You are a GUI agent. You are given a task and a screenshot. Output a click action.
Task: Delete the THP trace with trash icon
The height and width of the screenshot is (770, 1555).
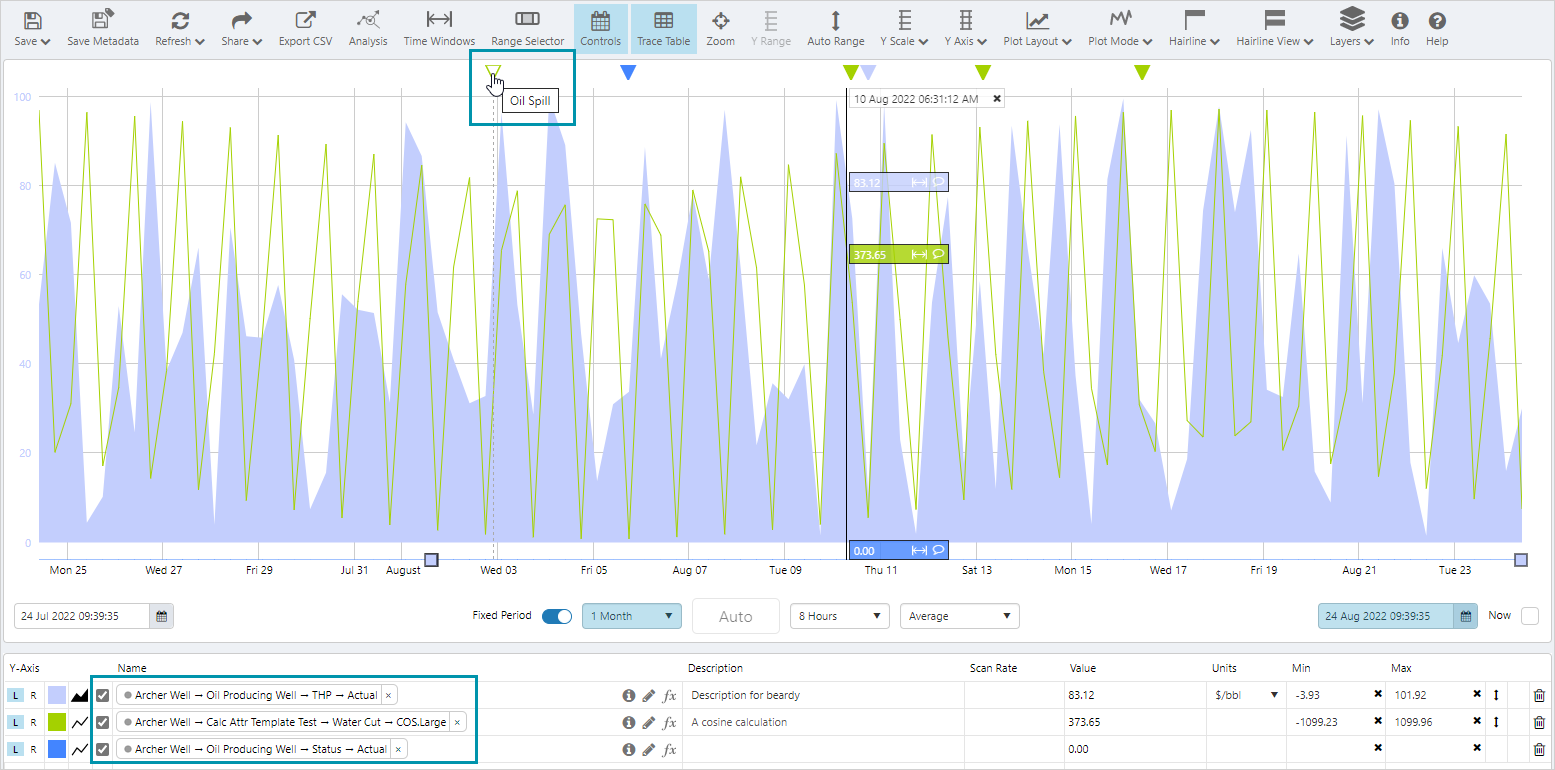coord(1539,695)
